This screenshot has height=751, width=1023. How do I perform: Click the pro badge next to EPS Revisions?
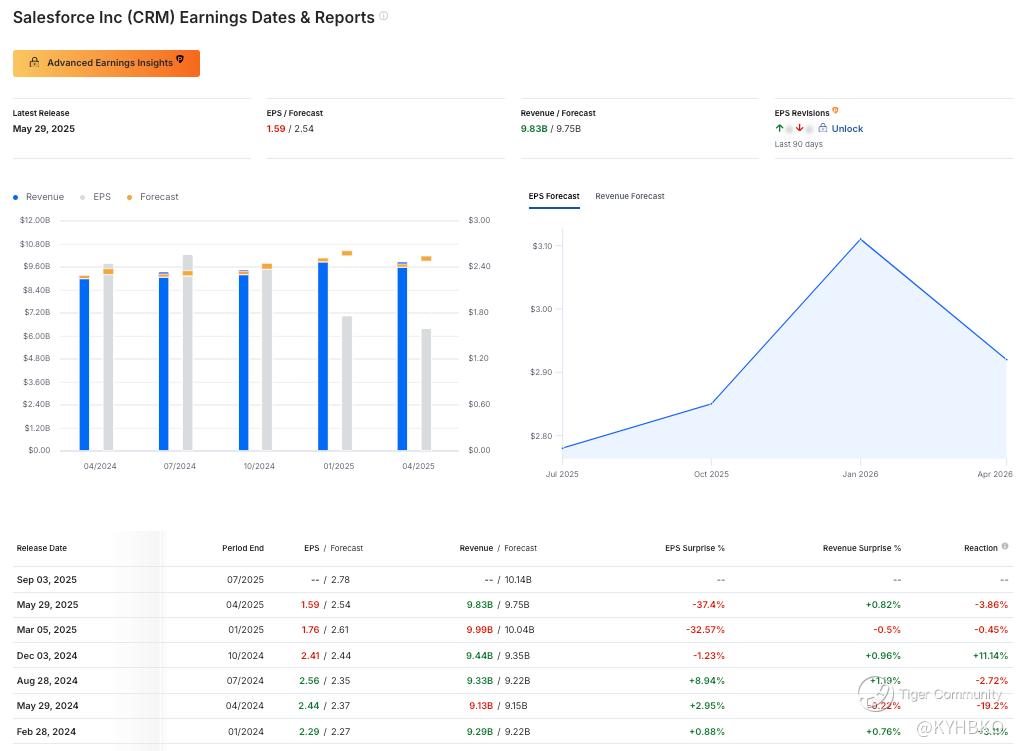point(835,111)
